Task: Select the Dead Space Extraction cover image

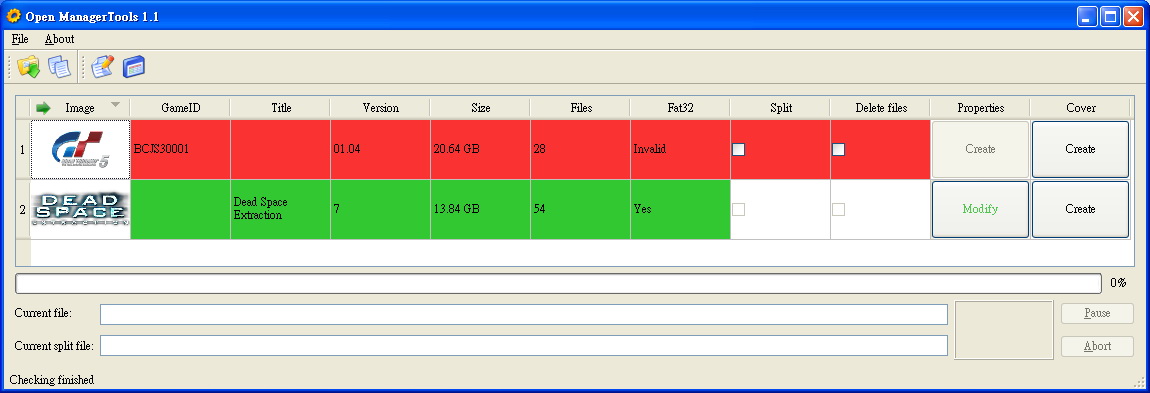Action: [81, 209]
